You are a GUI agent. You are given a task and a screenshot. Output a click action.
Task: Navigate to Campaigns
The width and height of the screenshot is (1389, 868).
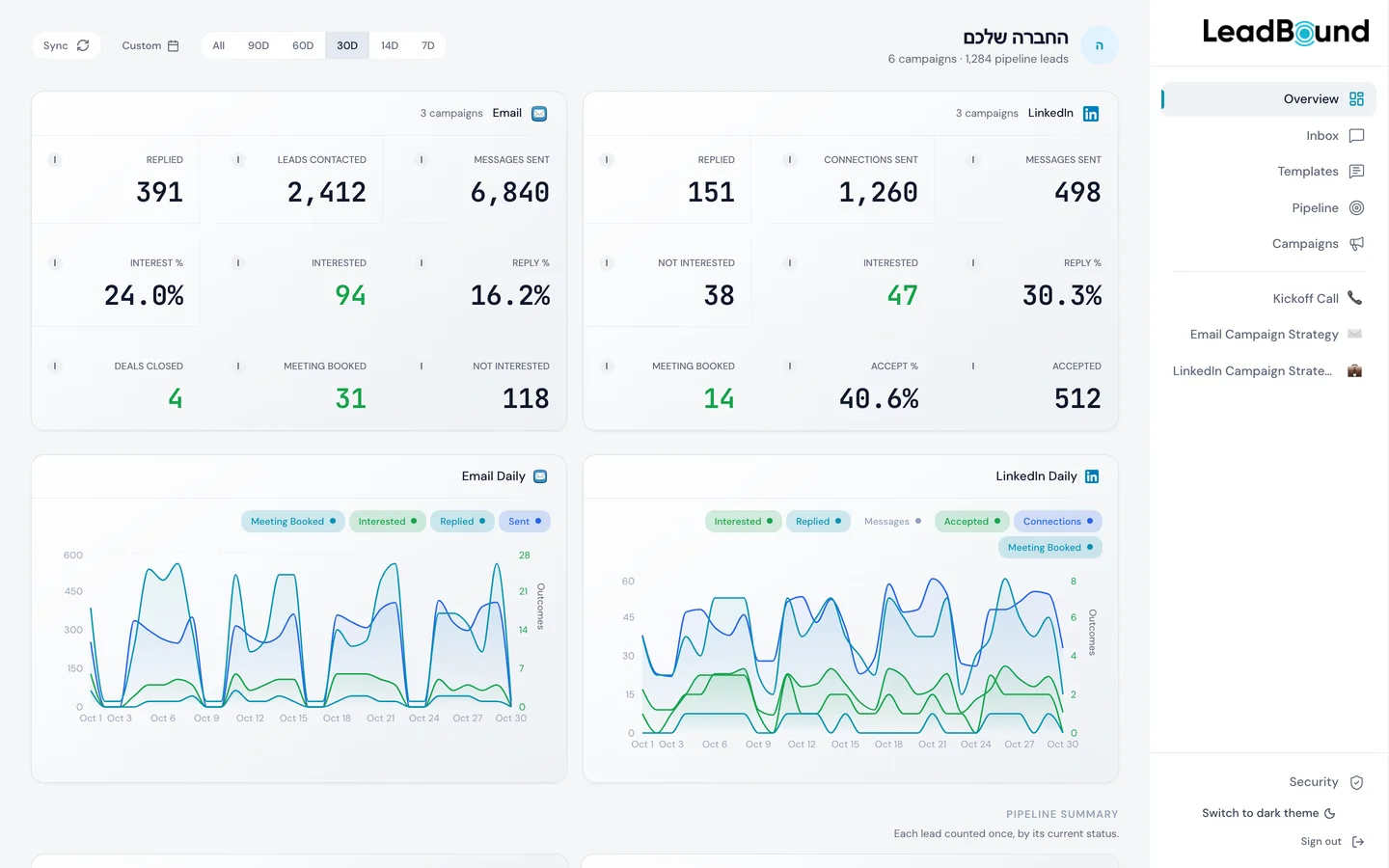point(1268,244)
